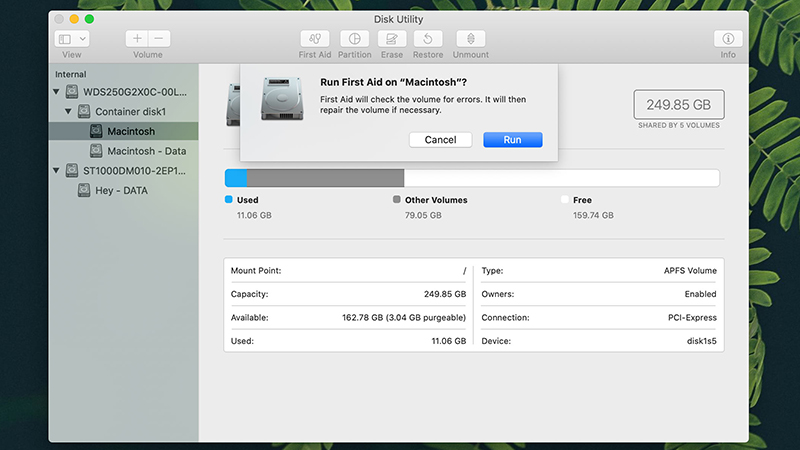
Task: Select the WDS250G2X0C-00L drive icon
Action: point(72,92)
